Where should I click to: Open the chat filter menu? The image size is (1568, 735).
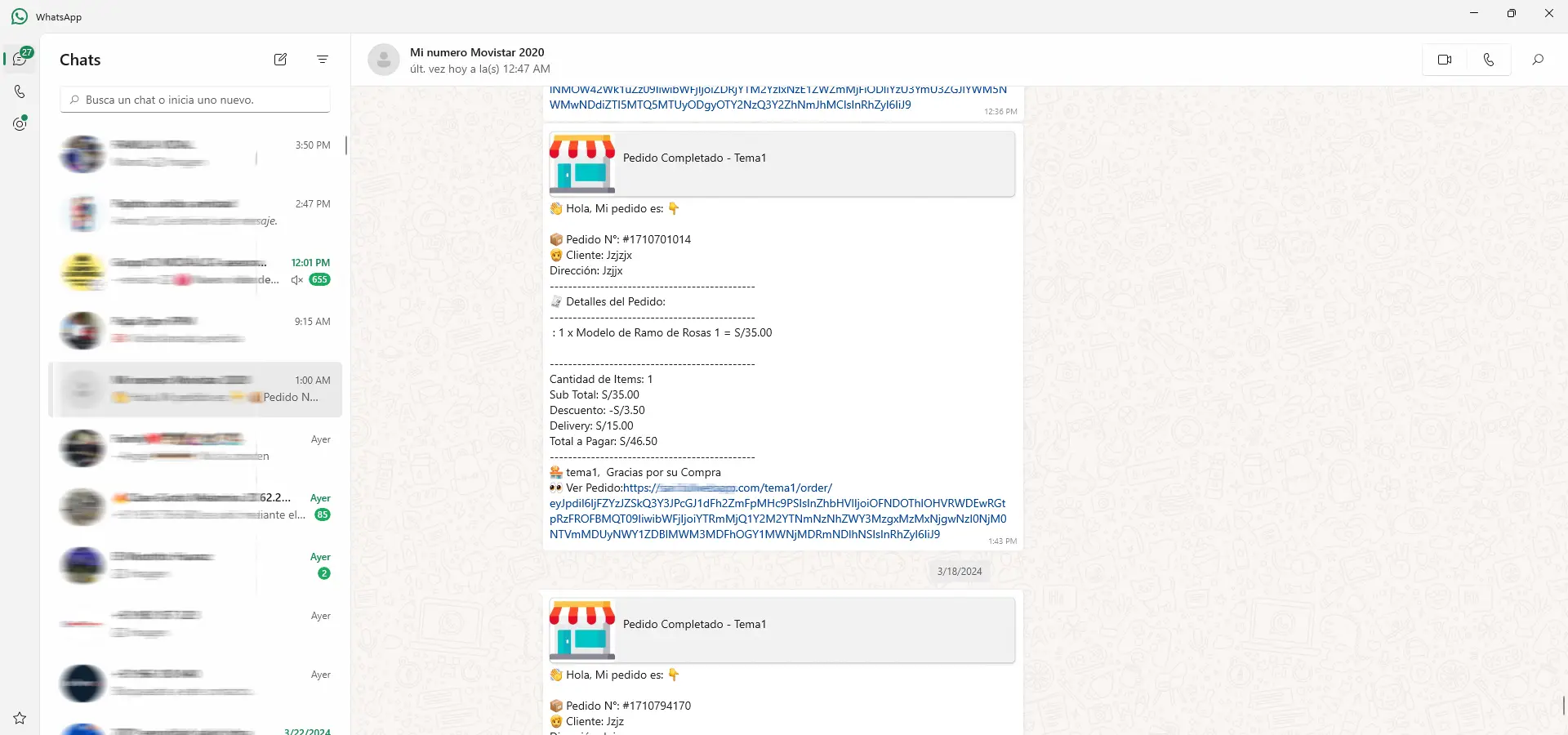pos(323,60)
